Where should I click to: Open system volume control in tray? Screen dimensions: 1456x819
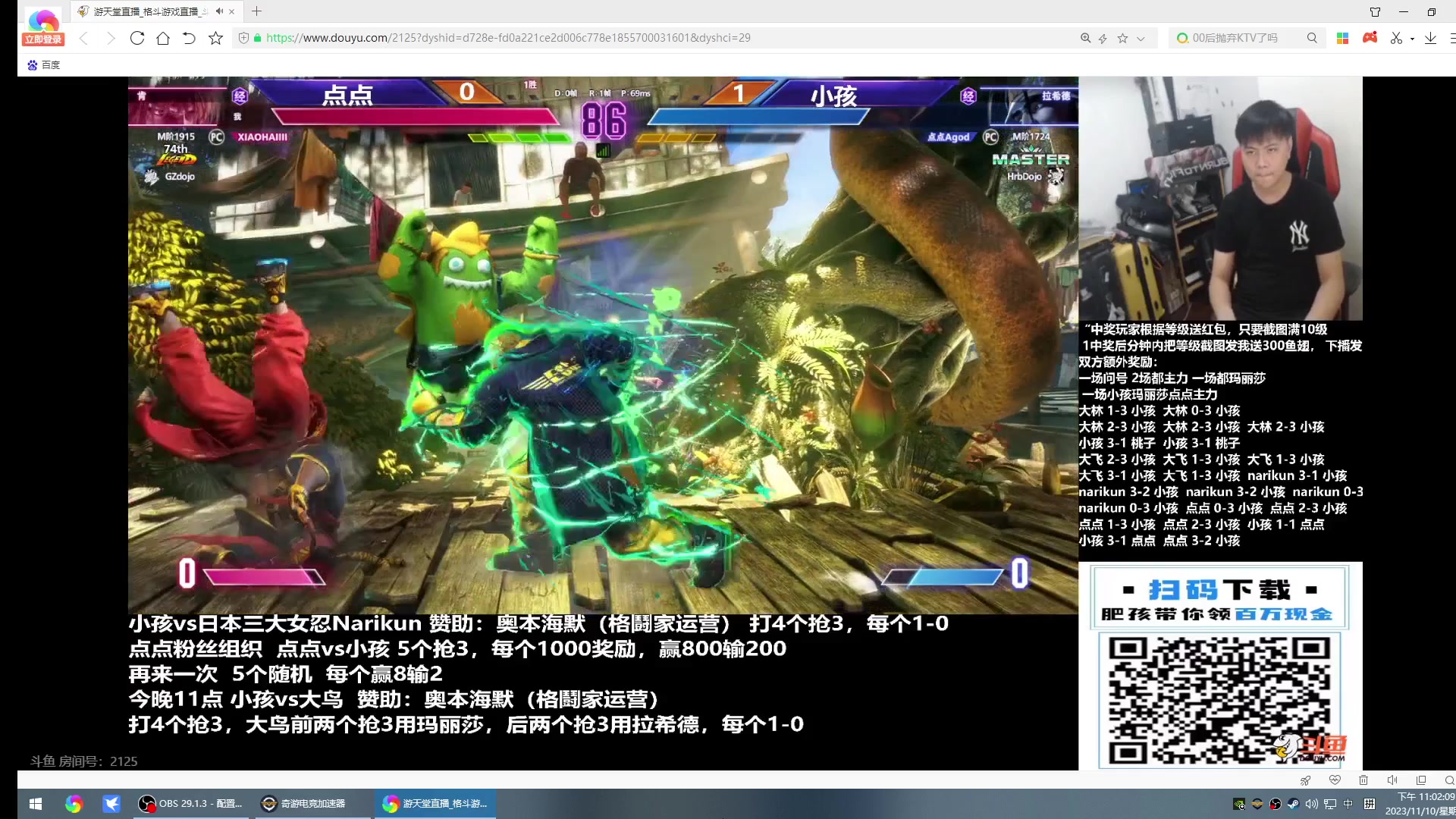point(1312,804)
